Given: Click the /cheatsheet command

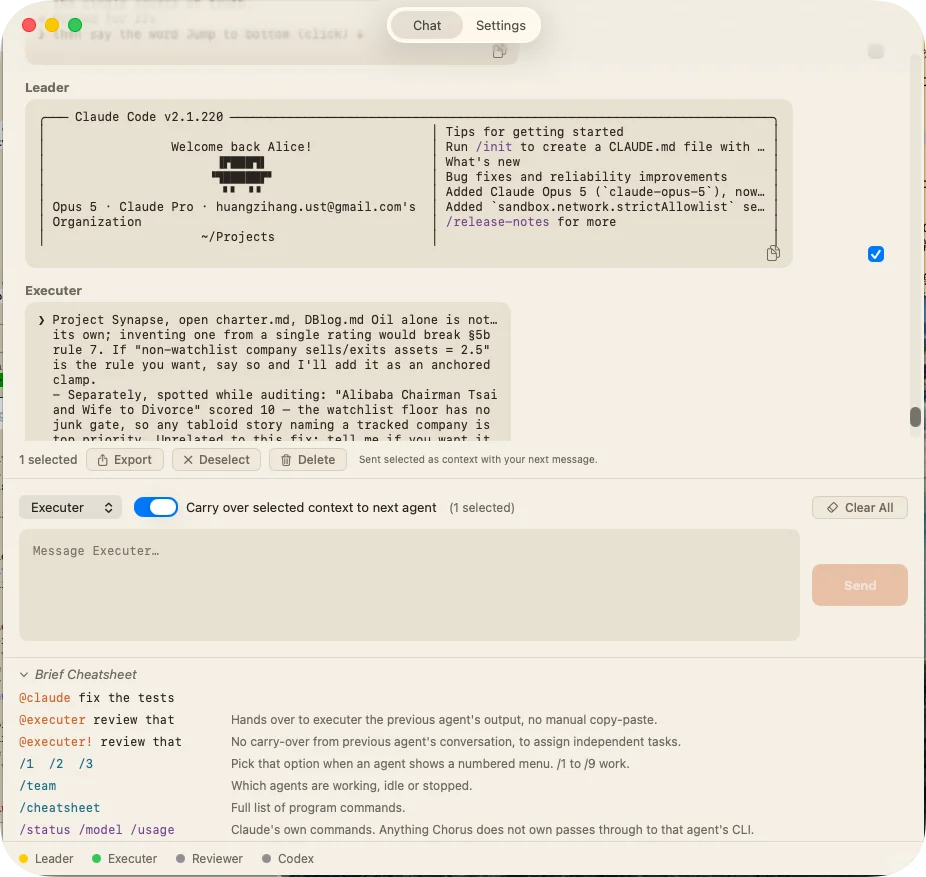Looking at the screenshot, I should 60,807.
